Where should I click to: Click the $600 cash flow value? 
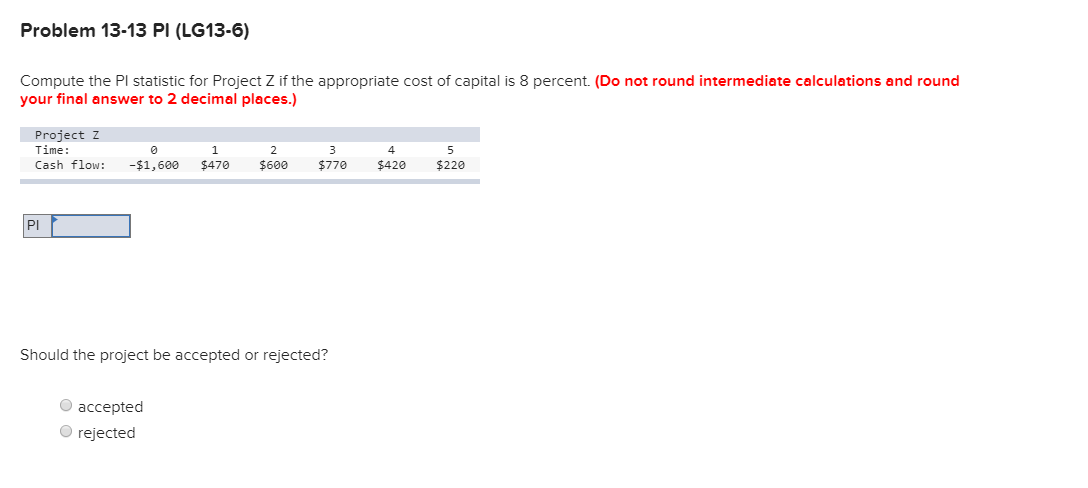pyautogui.click(x=273, y=165)
